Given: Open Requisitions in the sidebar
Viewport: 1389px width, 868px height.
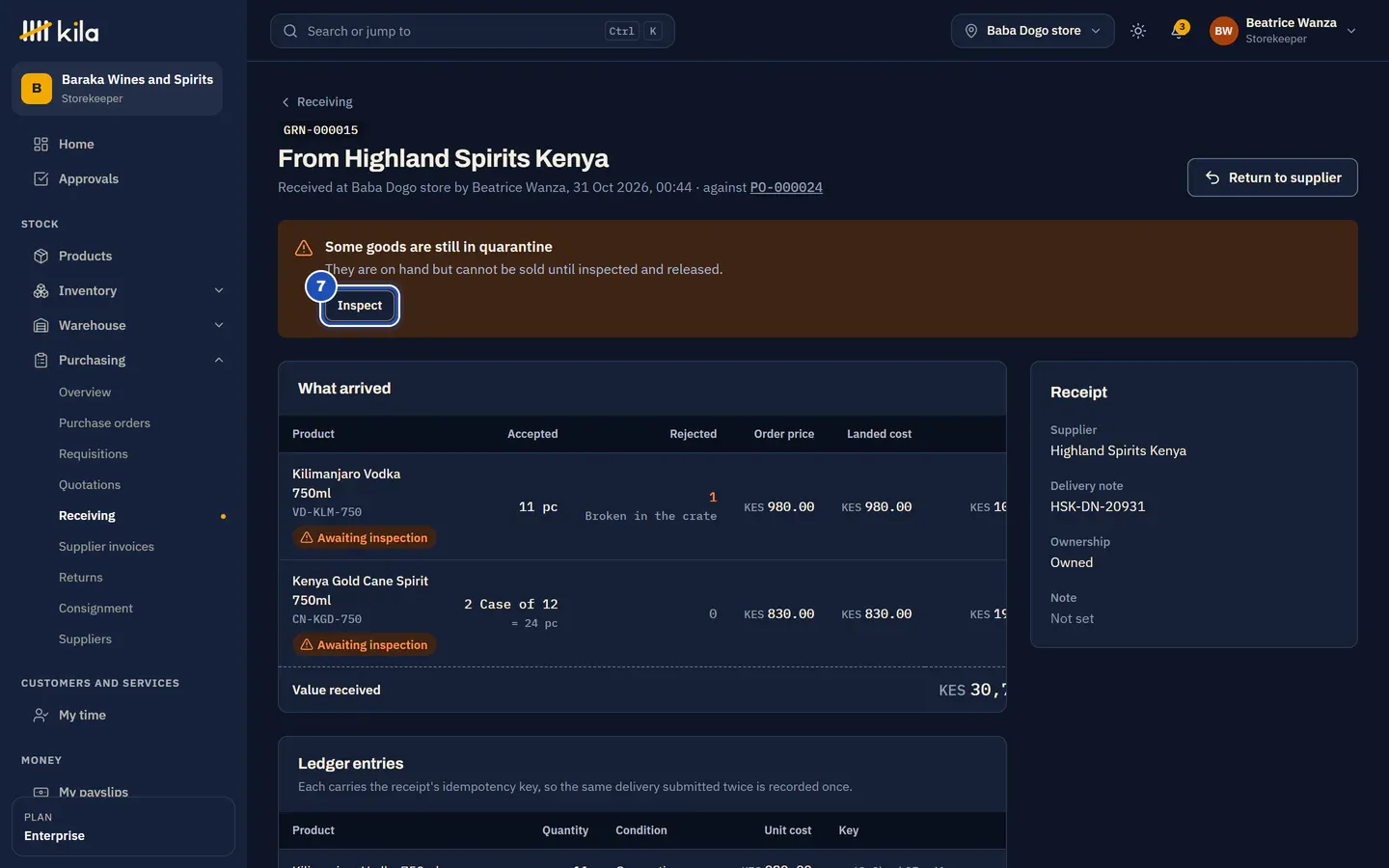Looking at the screenshot, I should click(x=94, y=454).
